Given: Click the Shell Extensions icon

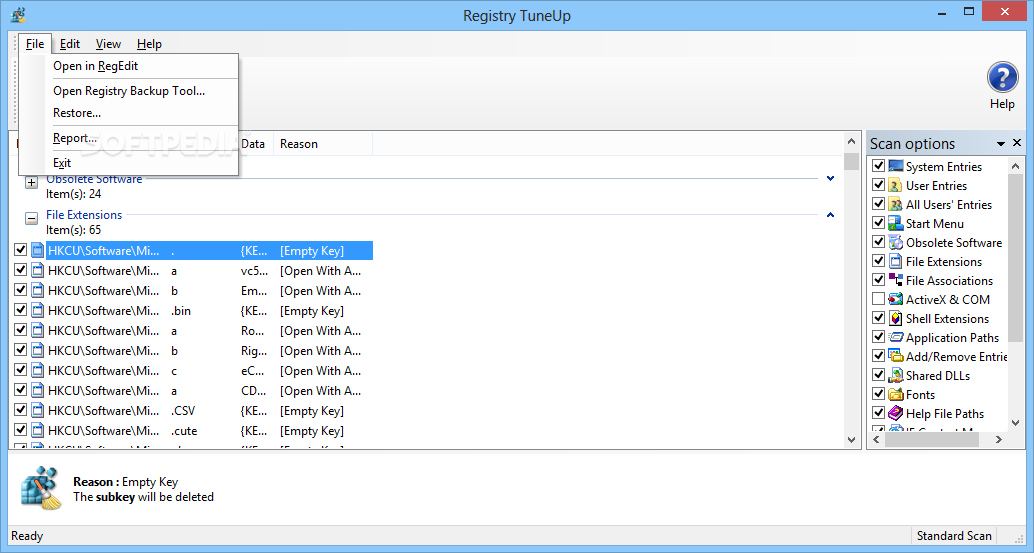Looking at the screenshot, I should tap(896, 318).
